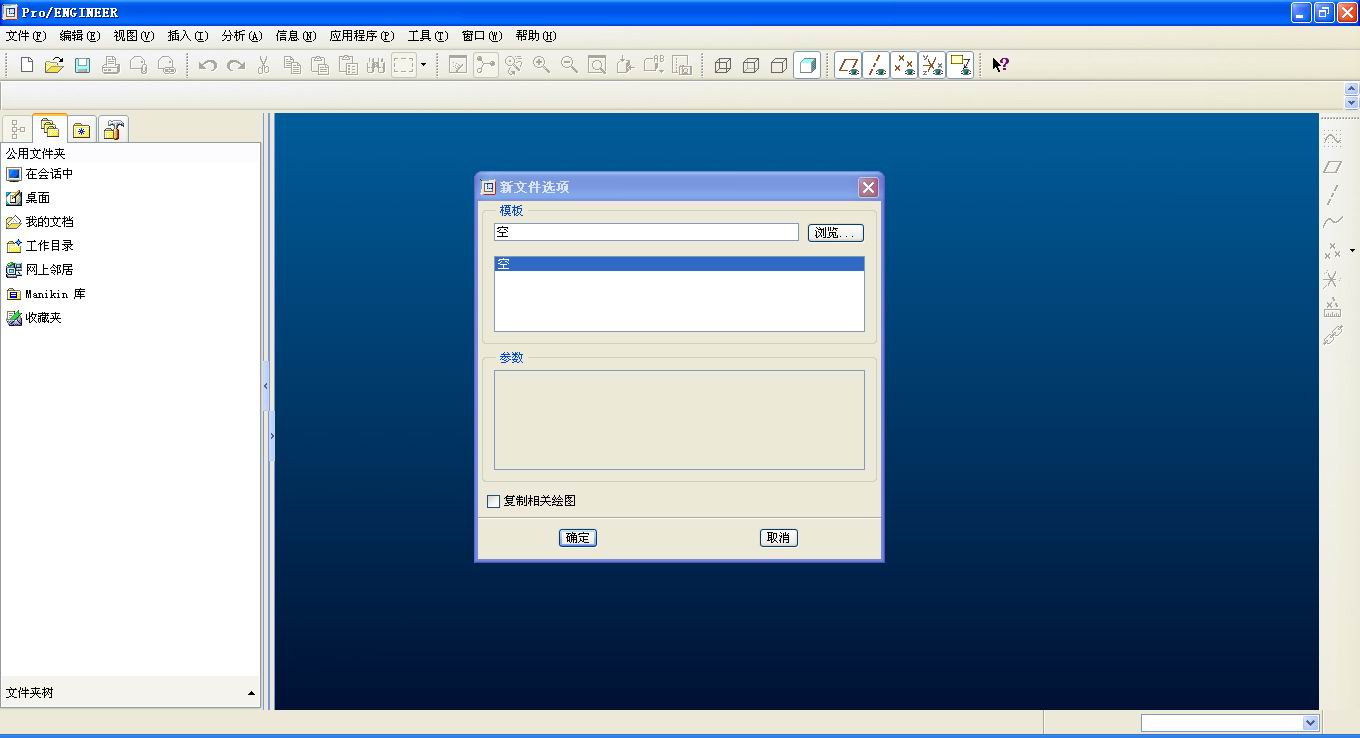Save the current file
1360x738 pixels.
(x=82, y=65)
